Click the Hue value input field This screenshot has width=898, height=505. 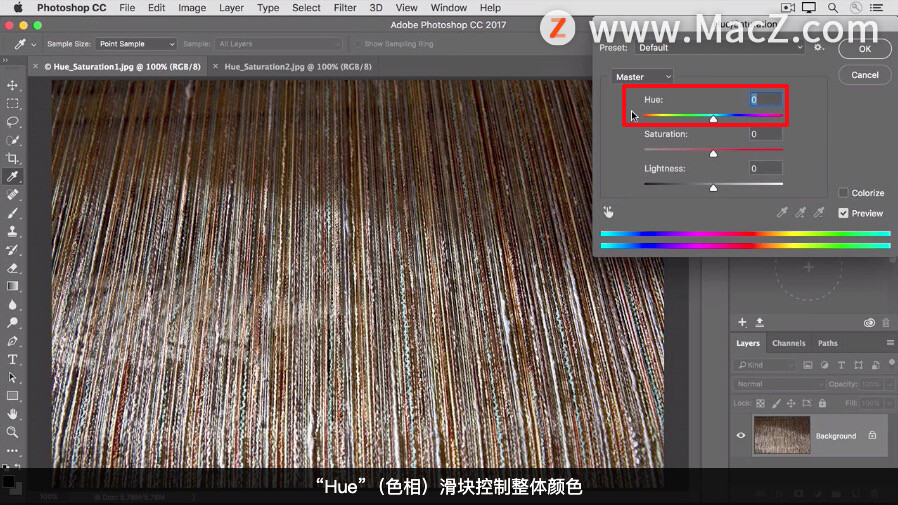(766, 100)
